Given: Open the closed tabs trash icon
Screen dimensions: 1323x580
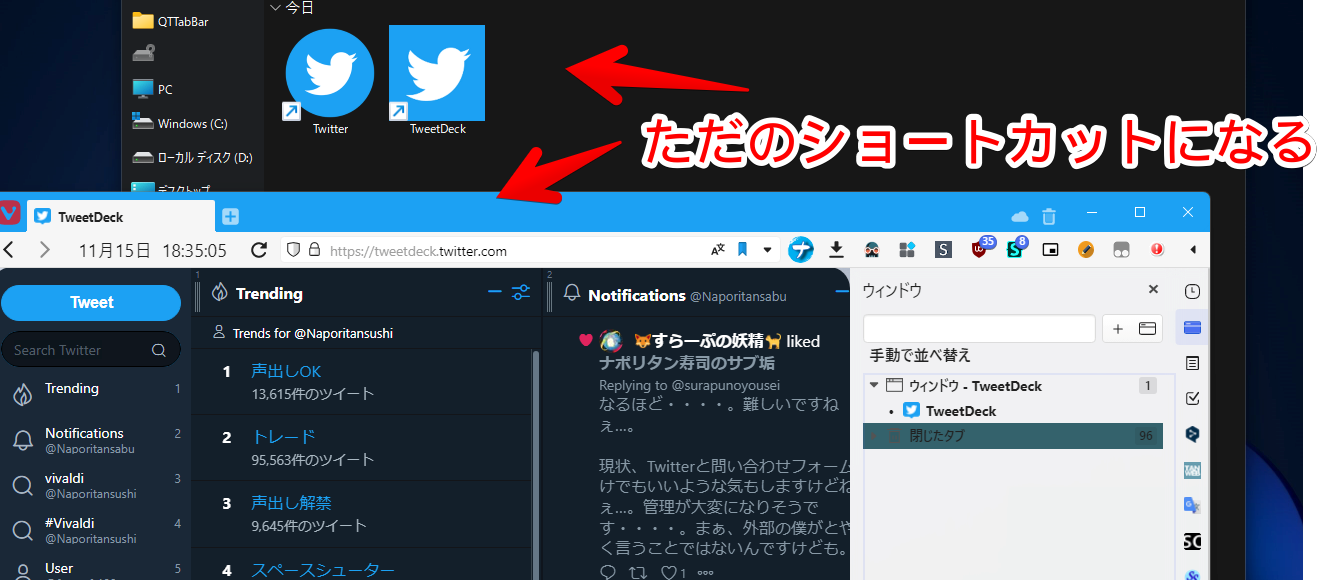Looking at the screenshot, I should (x=1049, y=216).
